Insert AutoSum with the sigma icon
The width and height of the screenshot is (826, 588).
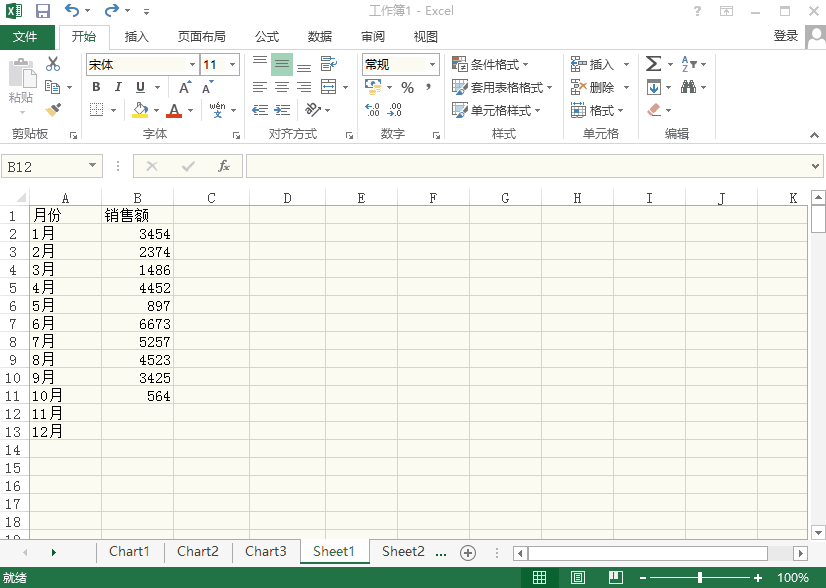point(653,64)
